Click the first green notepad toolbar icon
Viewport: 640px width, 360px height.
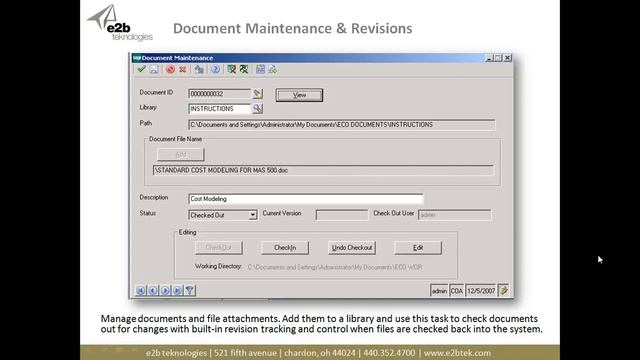pyautogui.click(x=232, y=69)
